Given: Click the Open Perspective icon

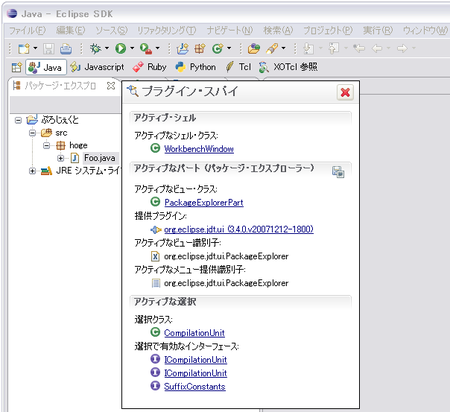Looking at the screenshot, I should tap(16, 67).
